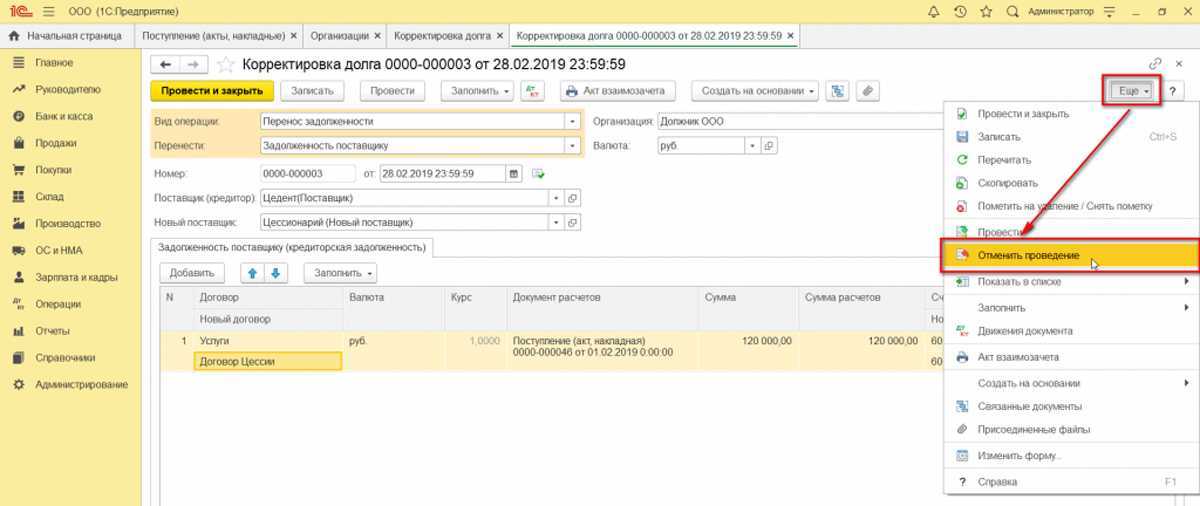Copy link to document chain icon
Image resolution: width=1200 pixels, height=506 pixels.
(x=1156, y=63)
